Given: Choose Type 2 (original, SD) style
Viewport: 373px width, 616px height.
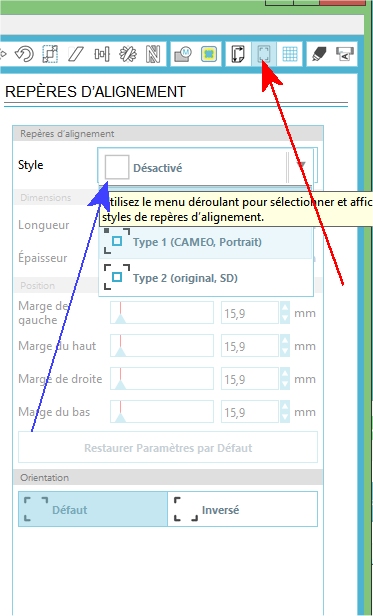Looking at the screenshot, I should click(x=206, y=278).
